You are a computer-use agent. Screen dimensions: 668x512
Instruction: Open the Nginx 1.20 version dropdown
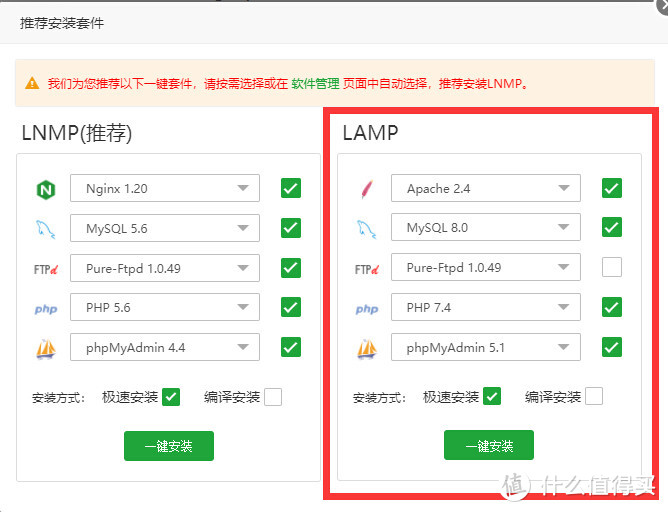[165, 188]
